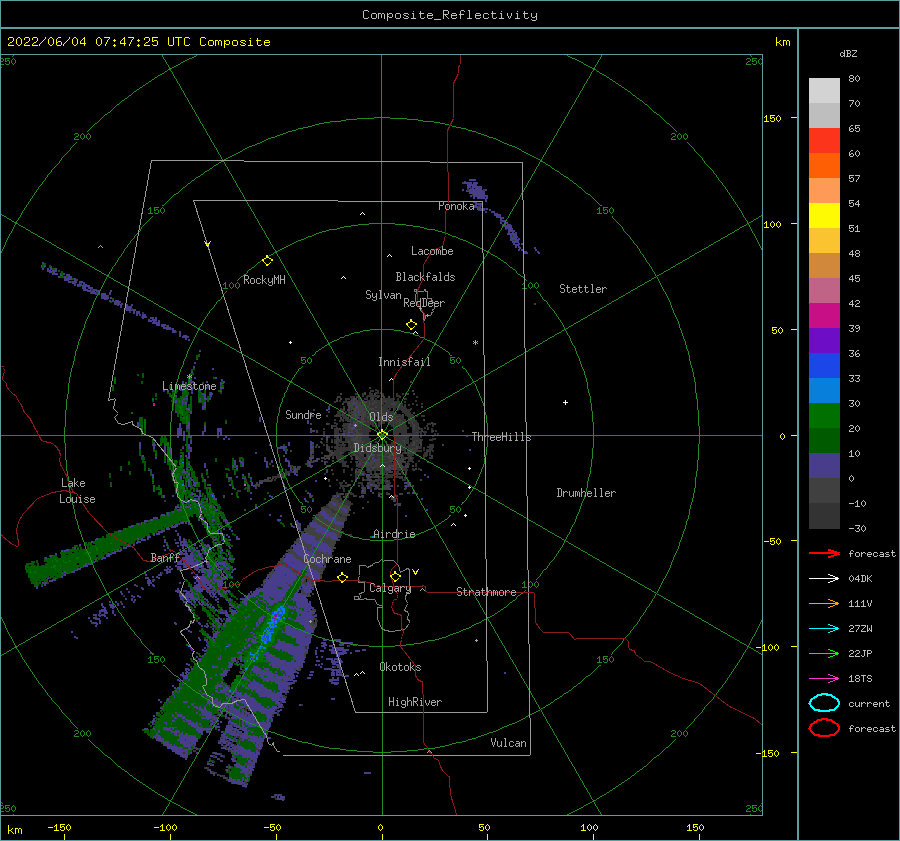Pick the magenta swatch below 42 dBZ
Image resolution: width=900 pixels, height=841 pixels.
(824, 315)
